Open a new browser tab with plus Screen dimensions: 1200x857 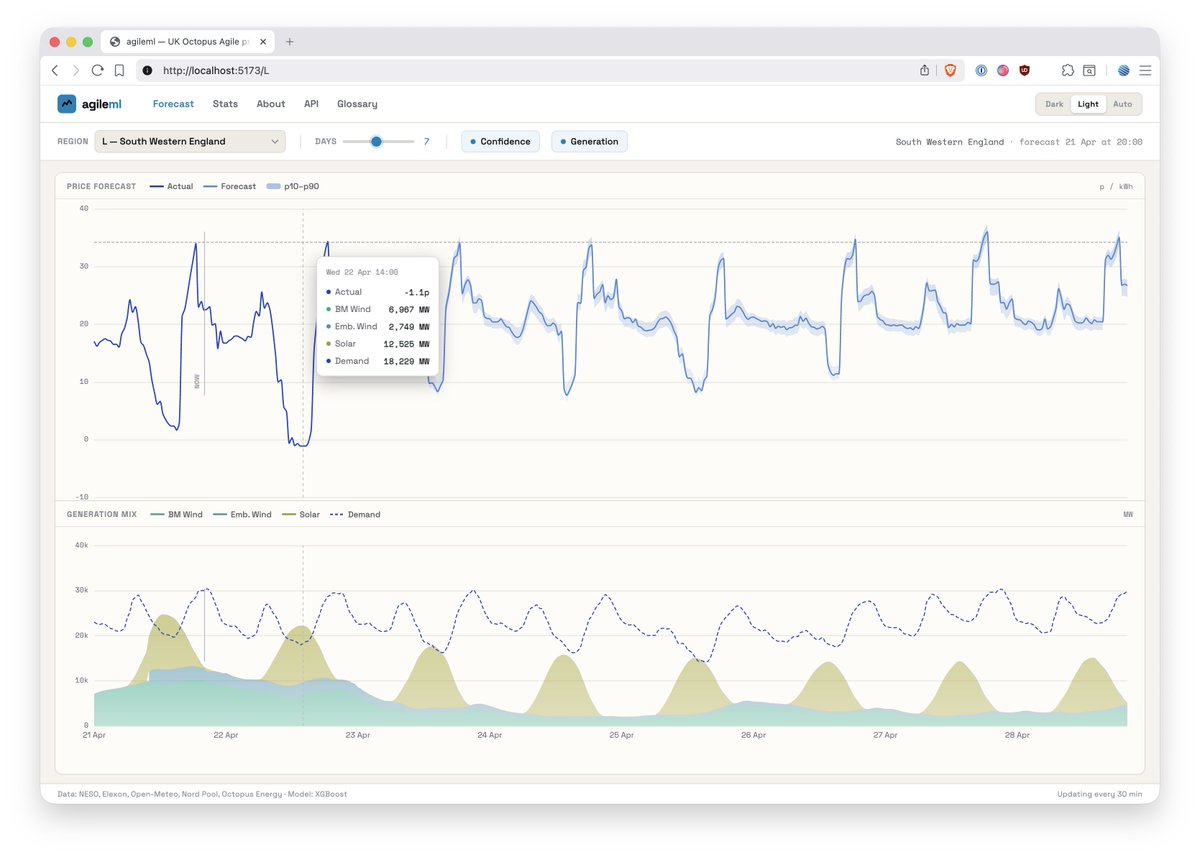(290, 42)
